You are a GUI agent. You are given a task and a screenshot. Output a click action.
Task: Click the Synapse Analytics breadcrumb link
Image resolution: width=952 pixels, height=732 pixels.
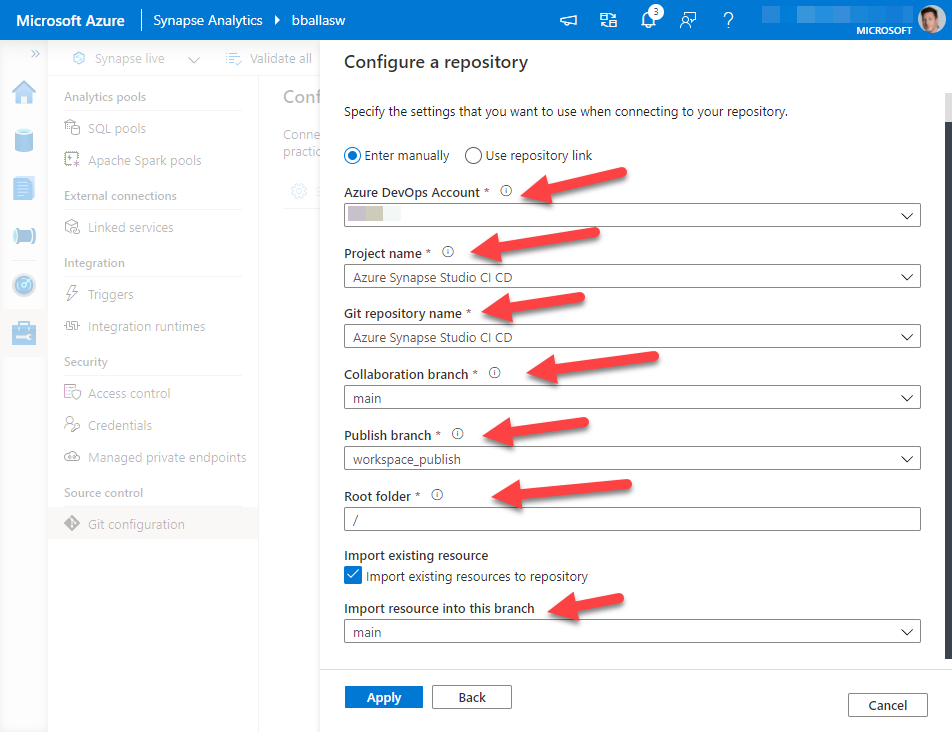[208, 20]
